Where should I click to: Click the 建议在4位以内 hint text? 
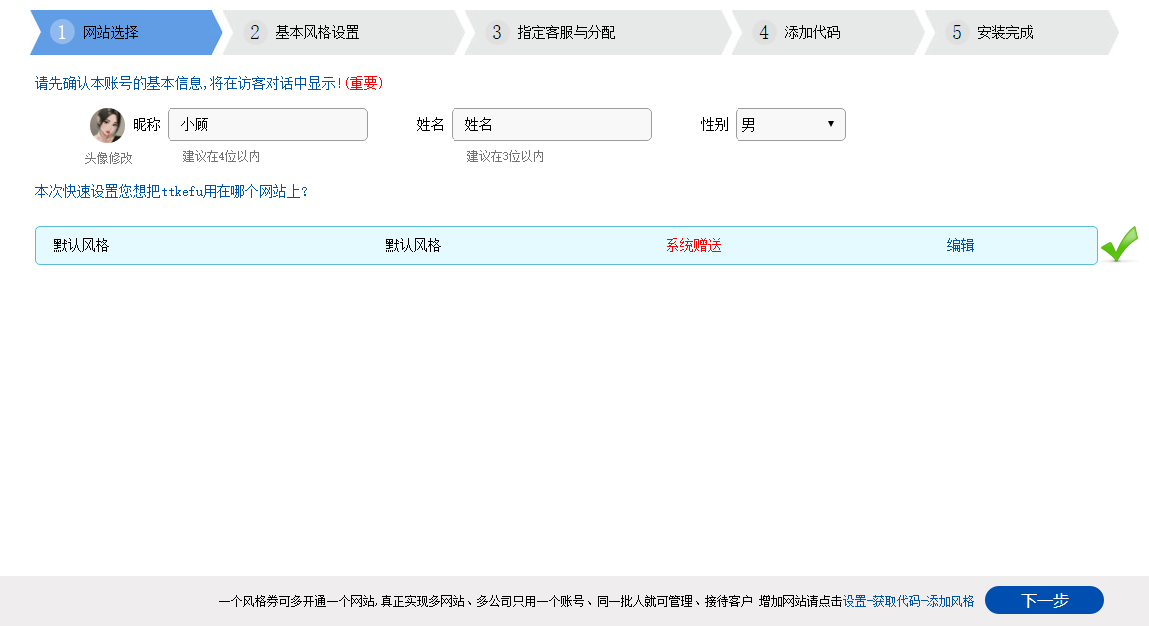(x=221, y=156)
